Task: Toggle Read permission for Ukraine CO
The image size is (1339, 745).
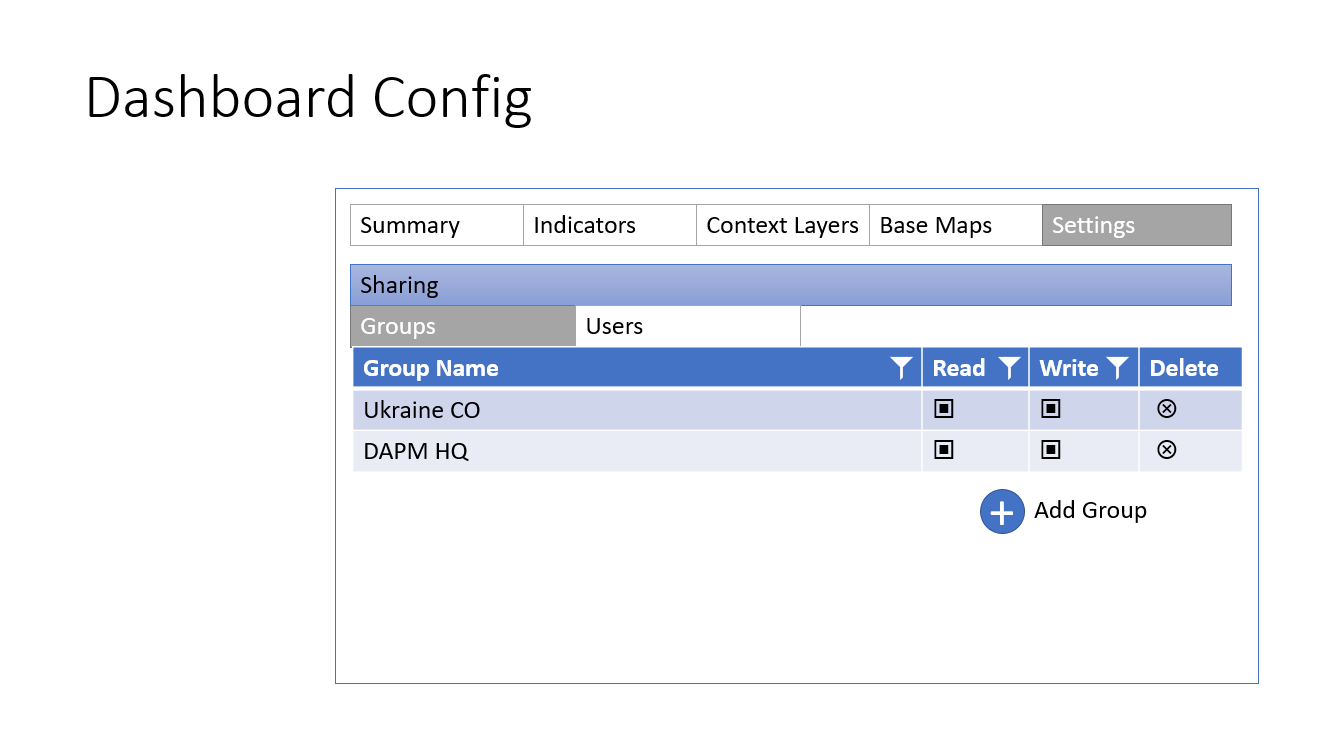Action: tap(943, 408)
